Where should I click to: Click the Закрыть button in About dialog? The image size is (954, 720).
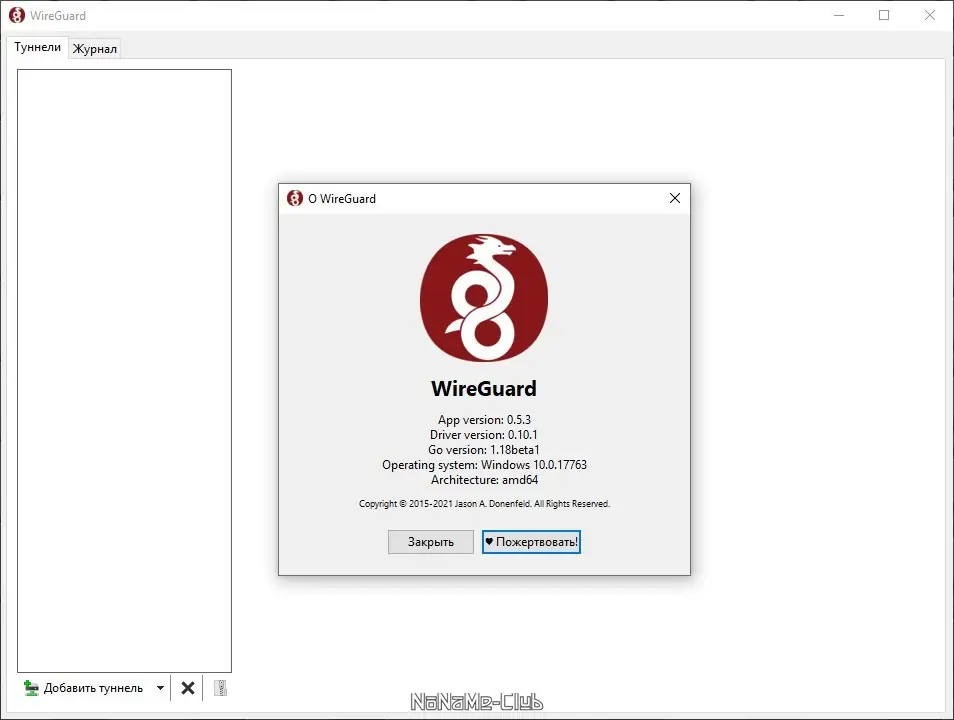(431, 542)
